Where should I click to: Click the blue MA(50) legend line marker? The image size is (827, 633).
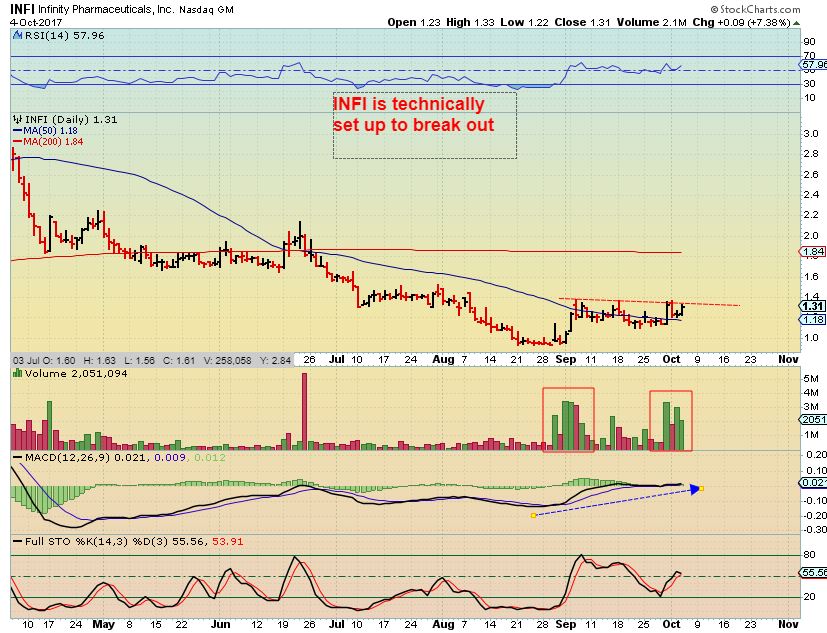pos(17,131)
